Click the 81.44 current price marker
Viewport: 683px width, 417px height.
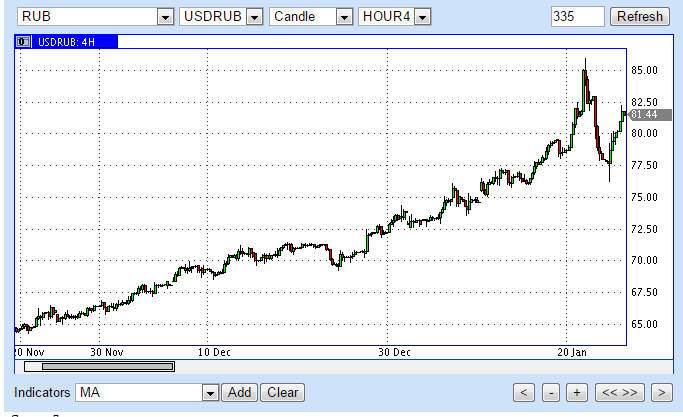[x=649, y=115]
